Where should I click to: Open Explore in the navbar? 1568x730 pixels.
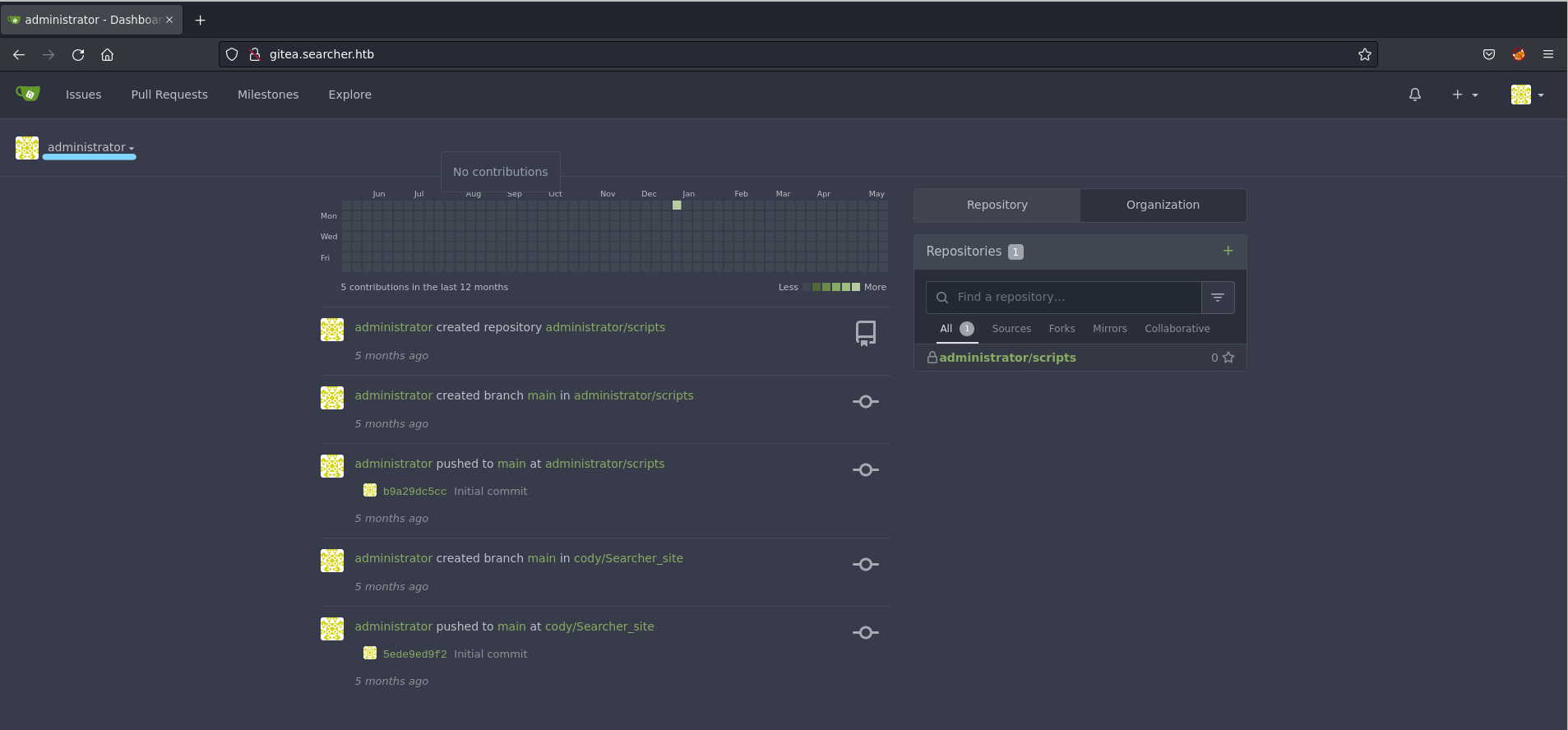[x=350, y=95]
